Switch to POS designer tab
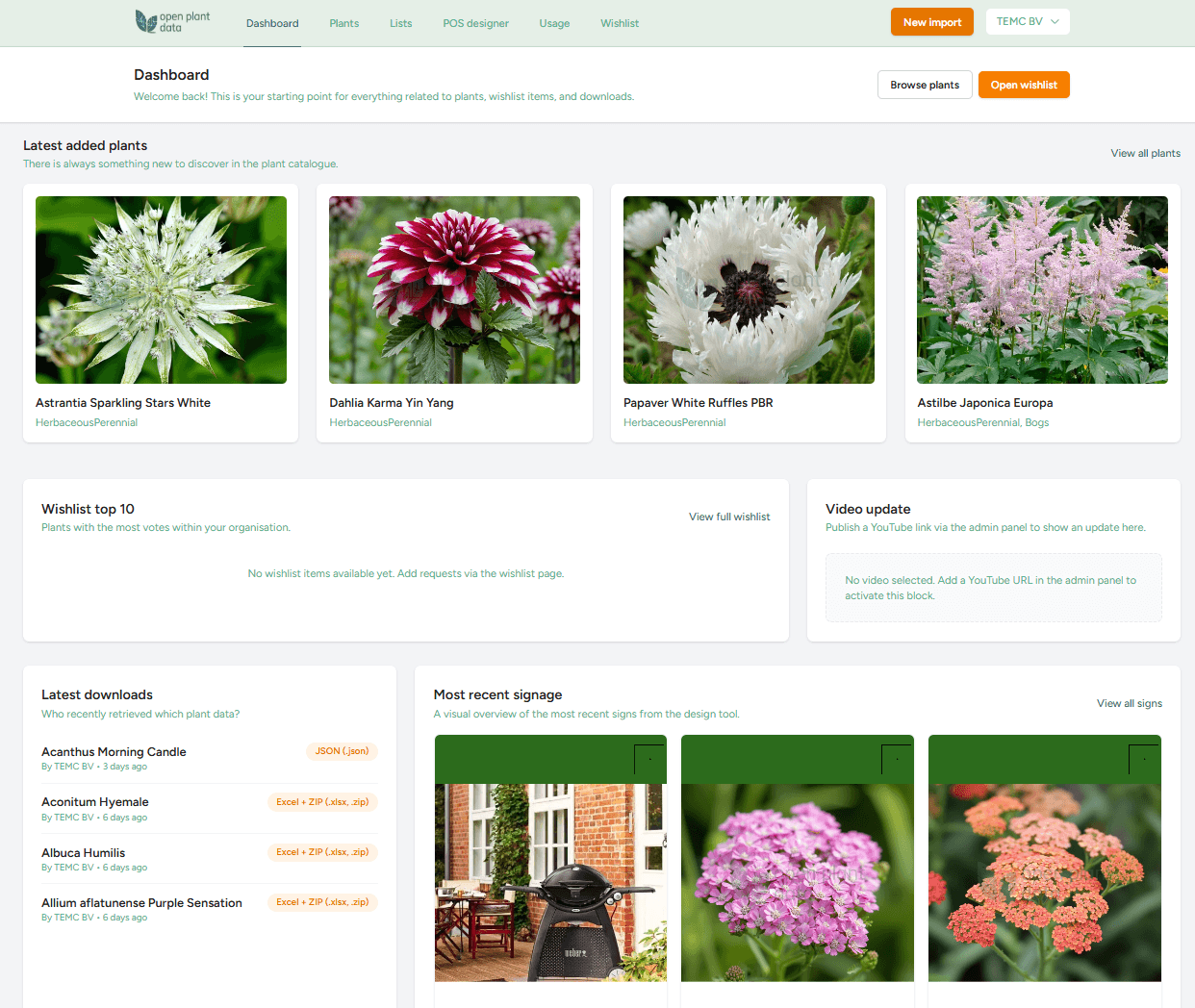 tap(475, 23)
